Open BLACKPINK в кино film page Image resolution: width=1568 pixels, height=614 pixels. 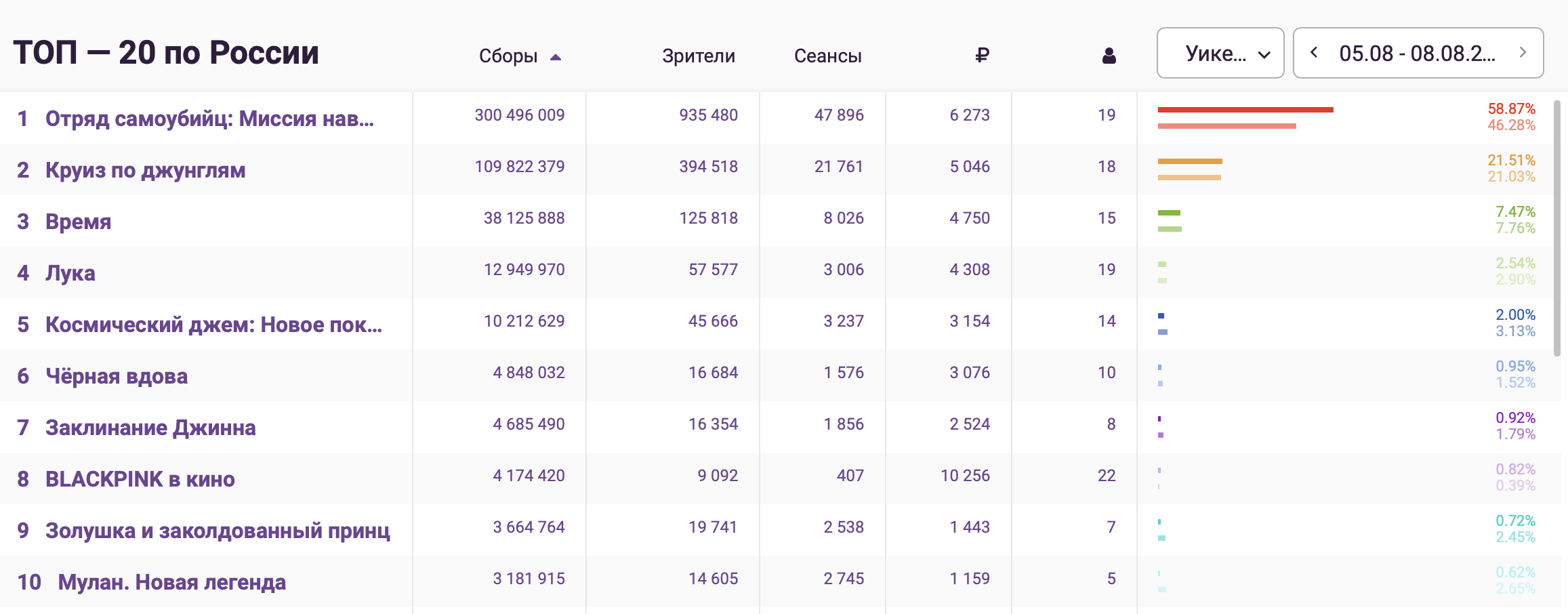point(140,479)
